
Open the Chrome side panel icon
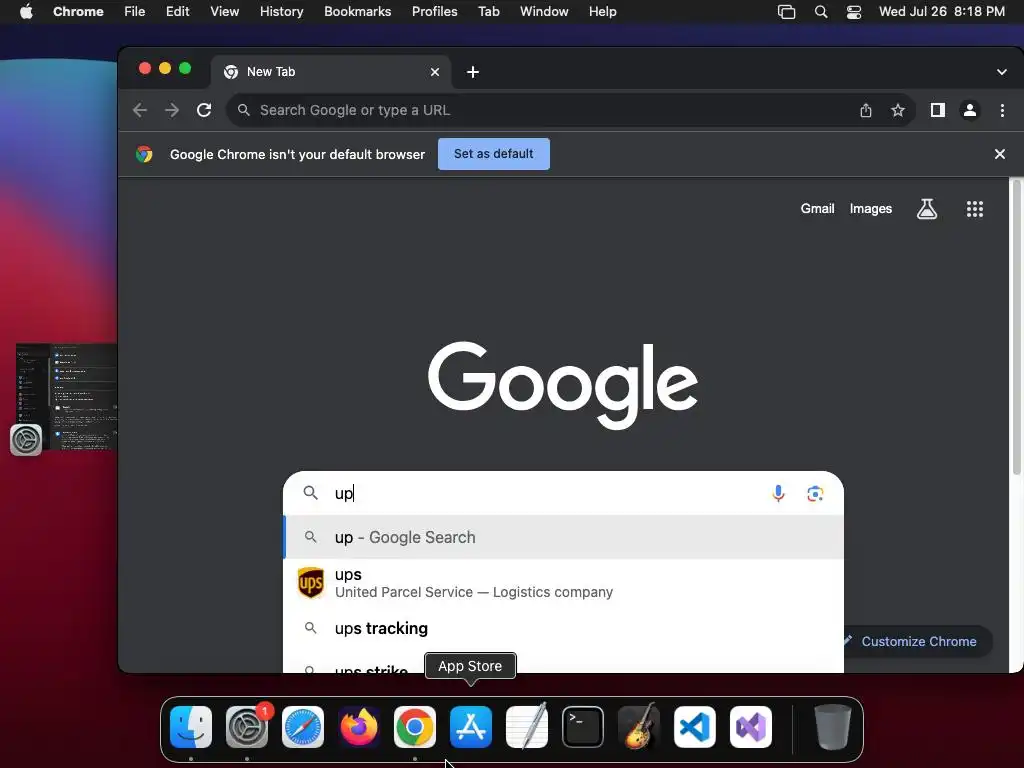[x=938, y=110]
